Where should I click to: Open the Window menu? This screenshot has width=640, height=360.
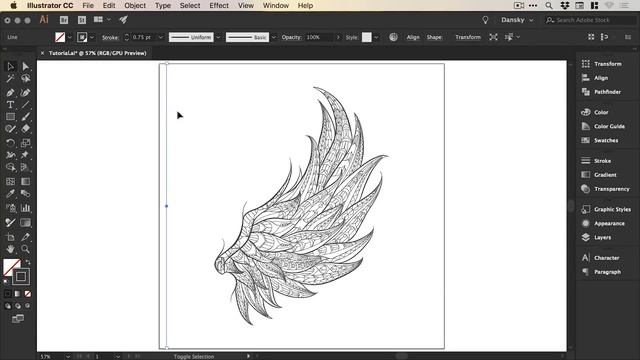point(276,6)
